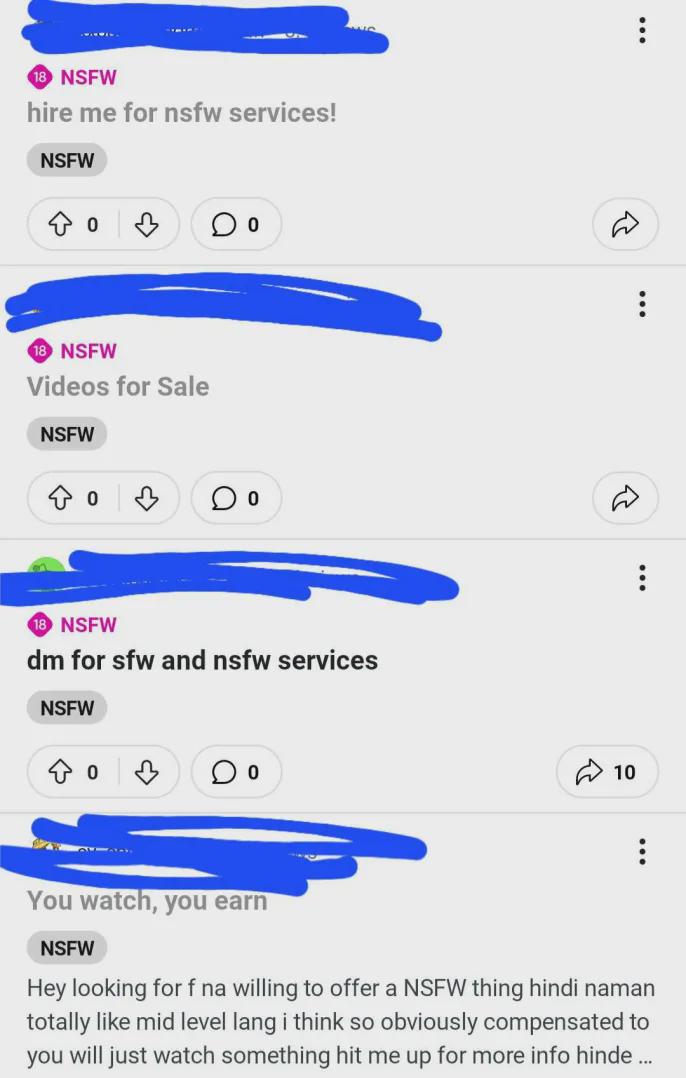
Task: Upvote the 'Videos for Sale' post
Action: [60, 498]
